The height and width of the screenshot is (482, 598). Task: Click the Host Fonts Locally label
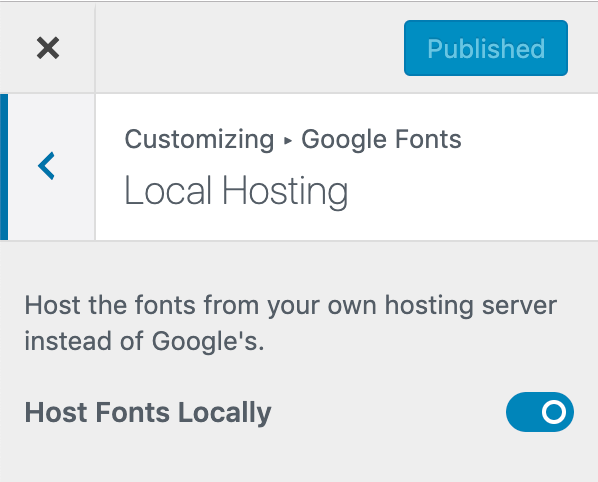pyautogui.click(x=148, y=413)
